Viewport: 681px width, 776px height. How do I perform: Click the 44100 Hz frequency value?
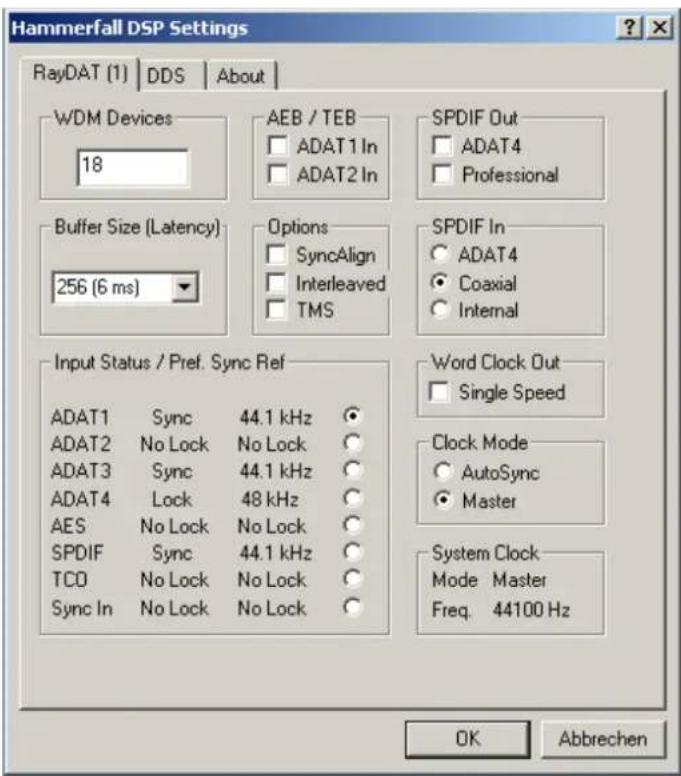[531, 610]
